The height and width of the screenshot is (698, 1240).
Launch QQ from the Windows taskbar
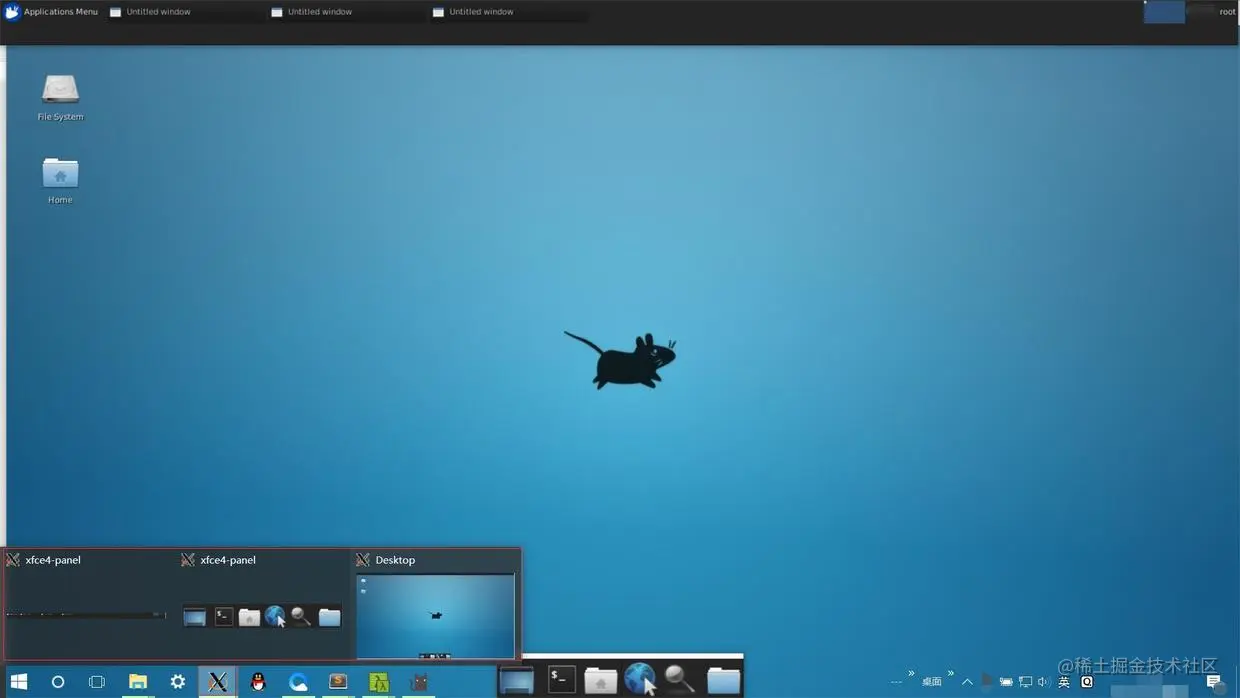257,681
